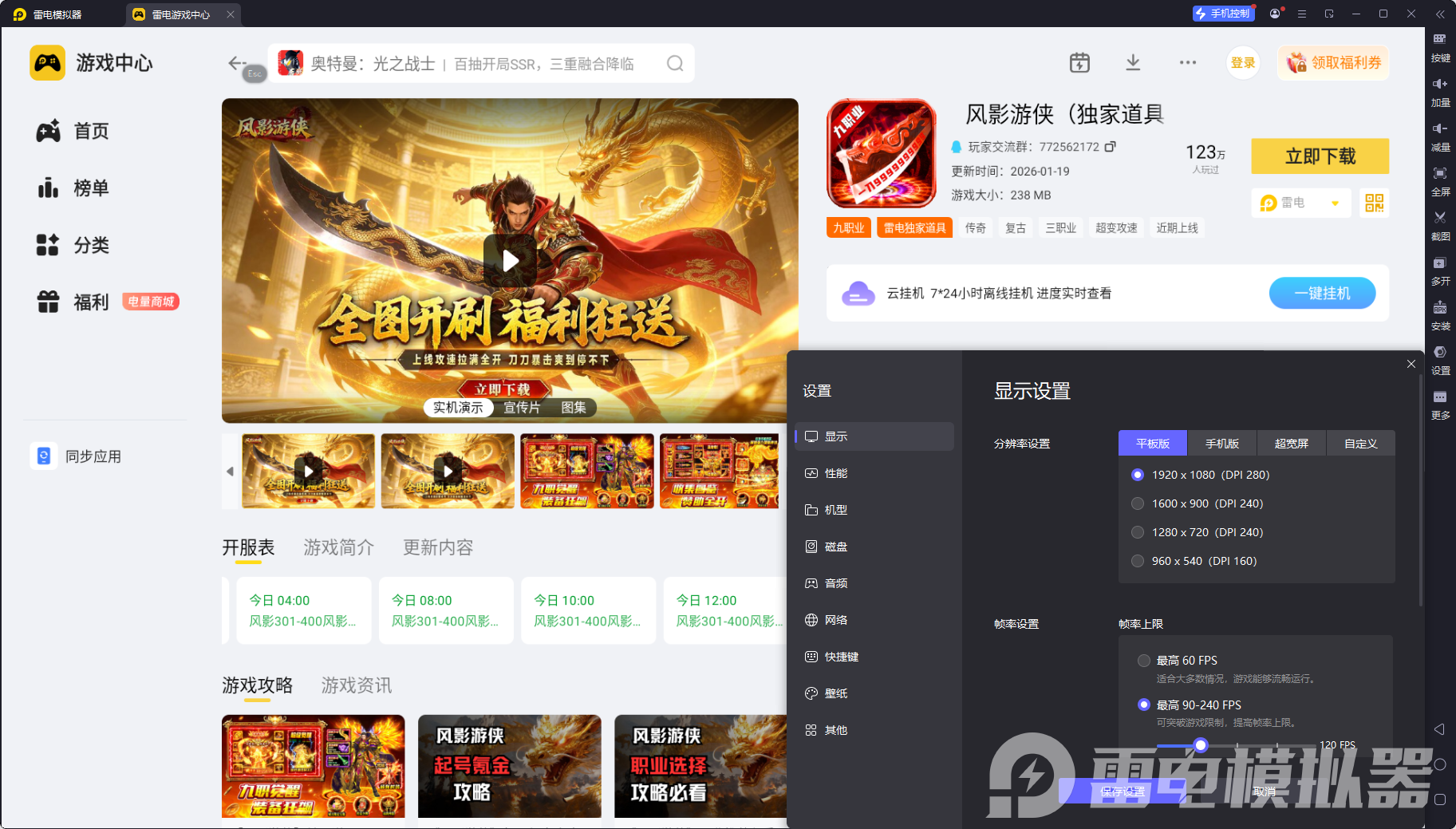Claim coupons via 领取福利券
Image resolution: width=1456 pixels, height=829 pixels.
click(1333, 63)
